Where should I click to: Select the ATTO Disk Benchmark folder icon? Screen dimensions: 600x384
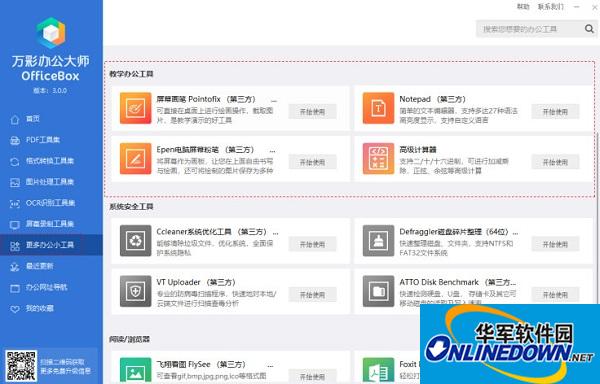coord(378,291)
